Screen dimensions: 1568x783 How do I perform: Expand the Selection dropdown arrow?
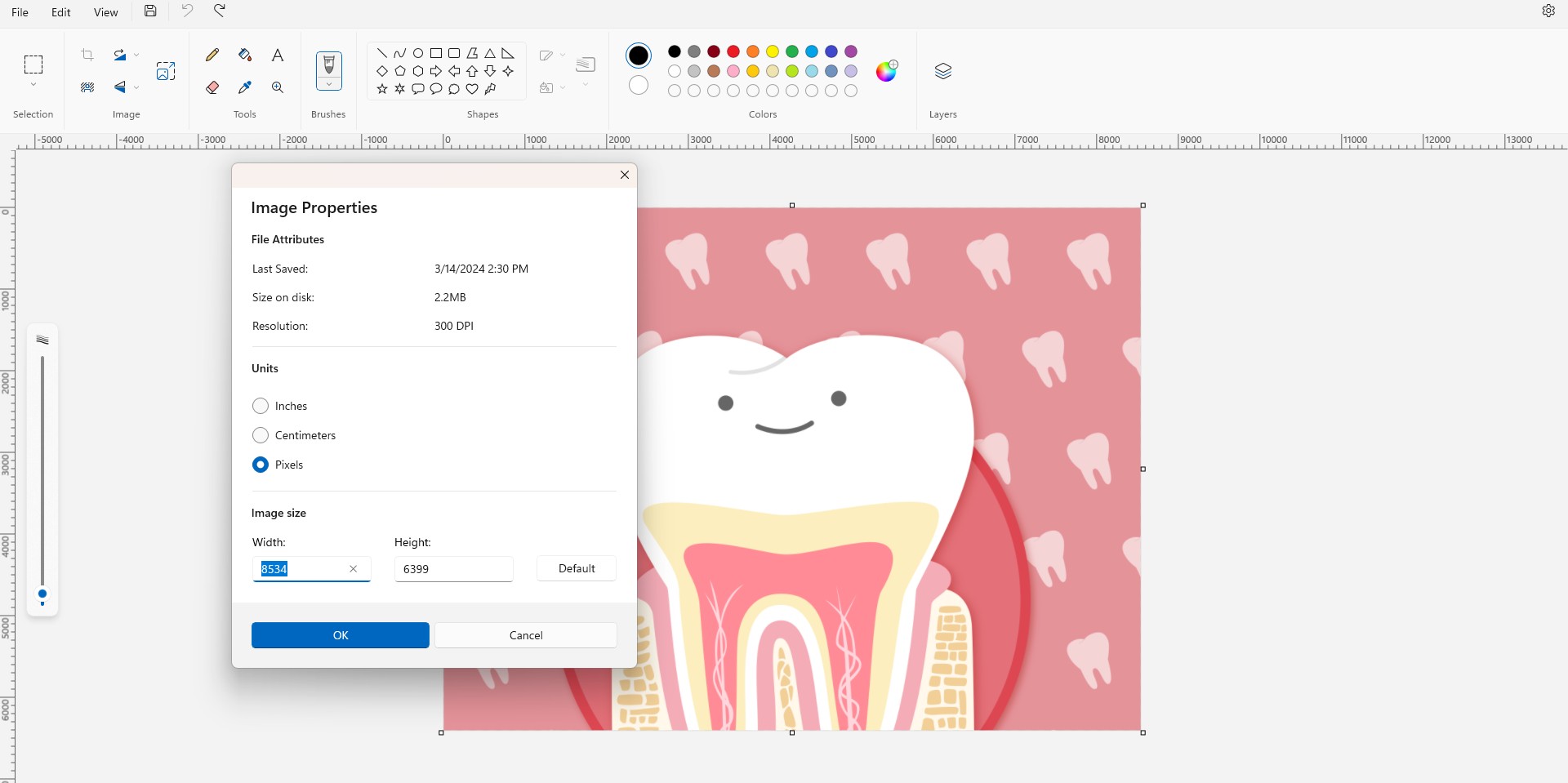(x=33, y=85)
